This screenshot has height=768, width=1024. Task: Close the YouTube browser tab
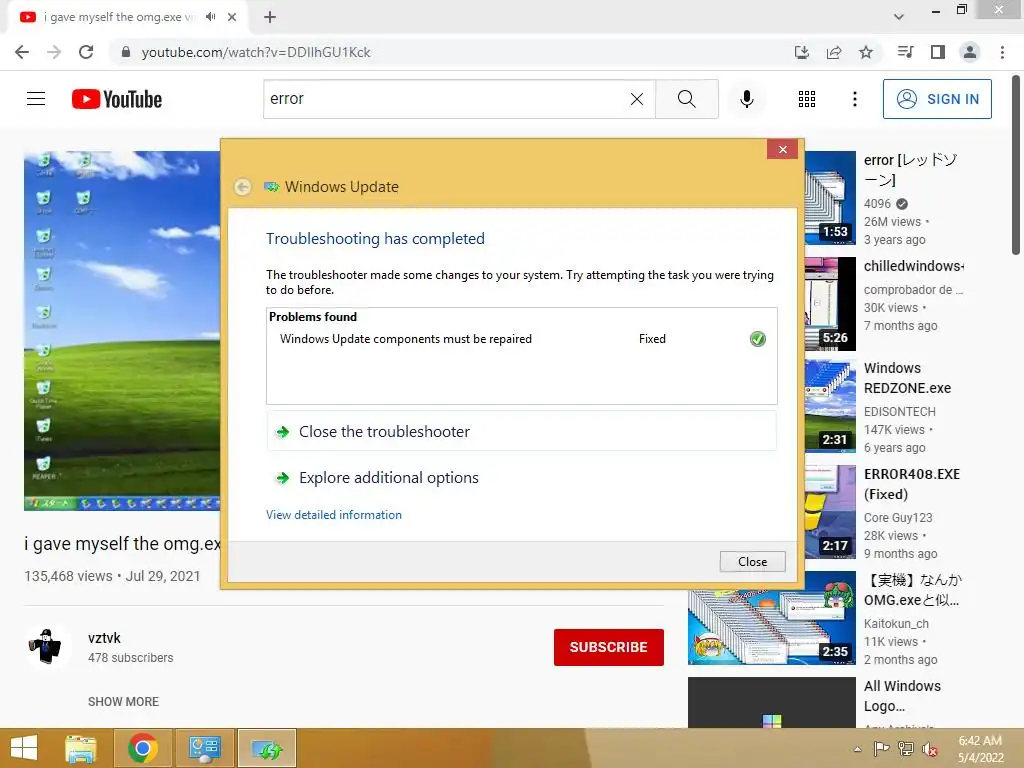[x=232, y=17]
